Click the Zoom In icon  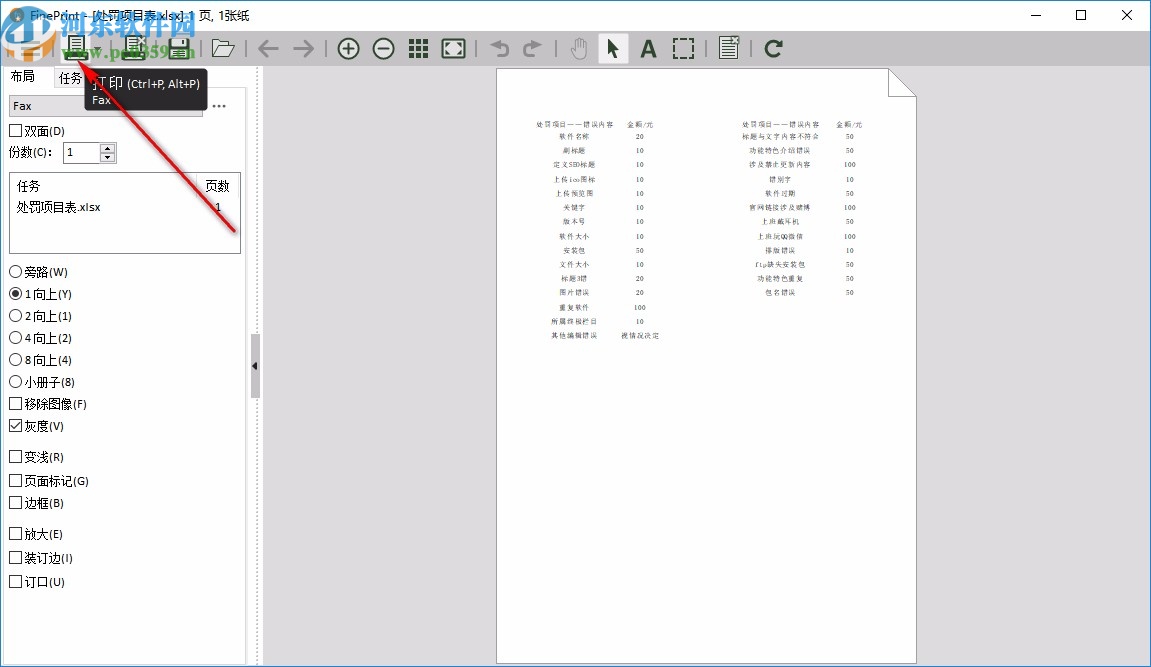click(x=348, y=47)
